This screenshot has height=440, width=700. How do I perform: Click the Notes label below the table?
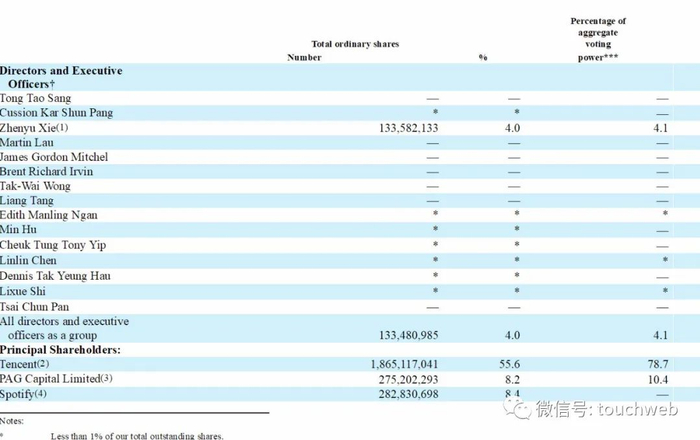point(12,421)
